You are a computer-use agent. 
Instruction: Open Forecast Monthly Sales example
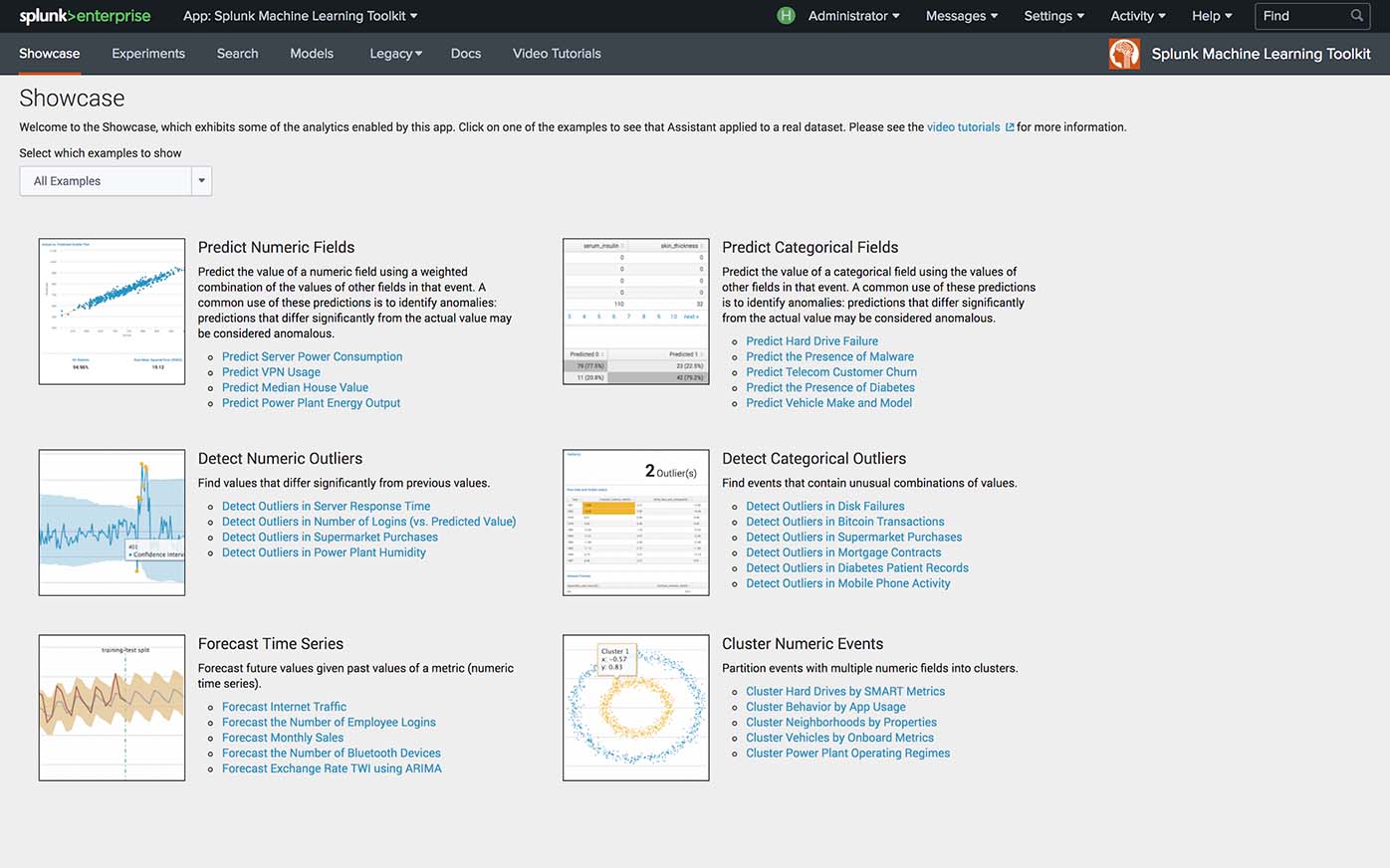(x=283, y=738)
